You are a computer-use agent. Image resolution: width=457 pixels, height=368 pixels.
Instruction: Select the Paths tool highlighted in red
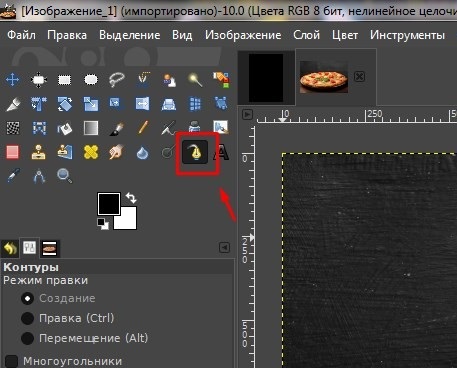[195, 153]
